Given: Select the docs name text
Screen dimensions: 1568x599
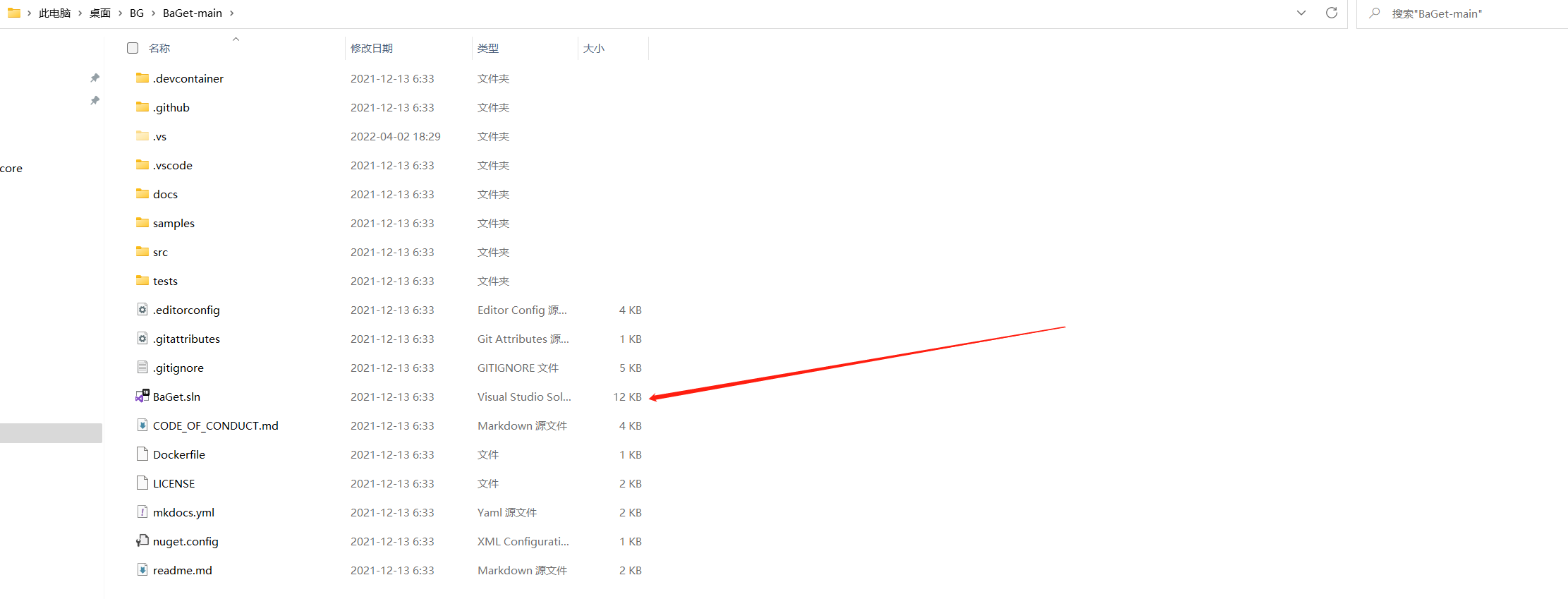Looking at the screenshot, I should point(165,194).
